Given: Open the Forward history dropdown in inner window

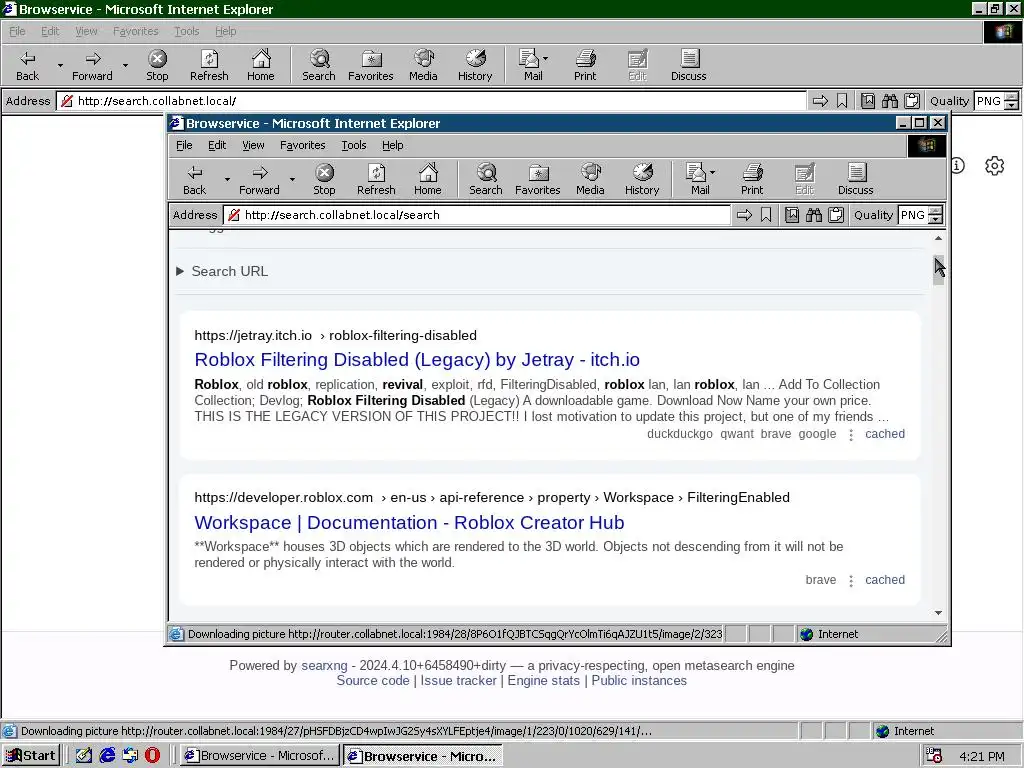Looking at the screenshot, I should [x=292, y=180].
